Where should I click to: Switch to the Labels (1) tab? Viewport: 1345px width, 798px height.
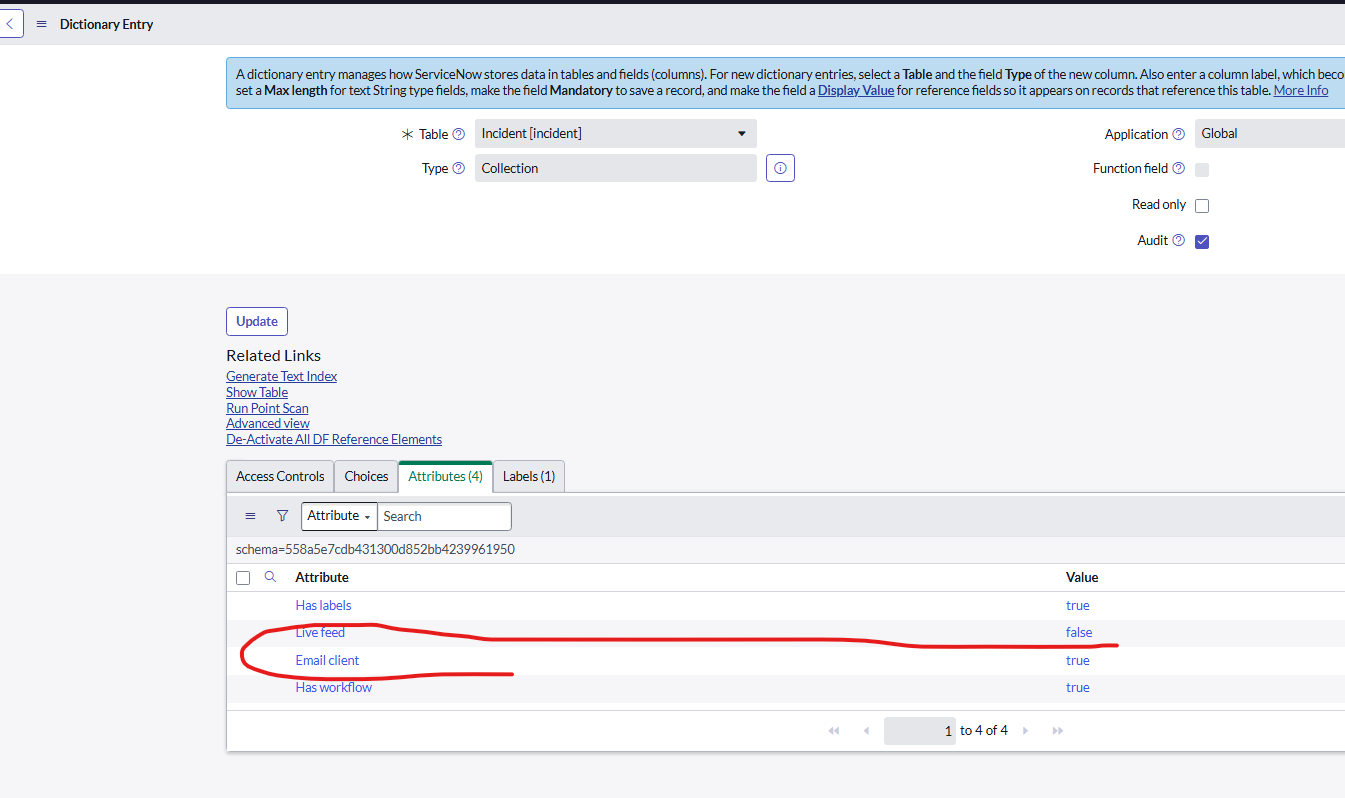click(x=529, y=477)
